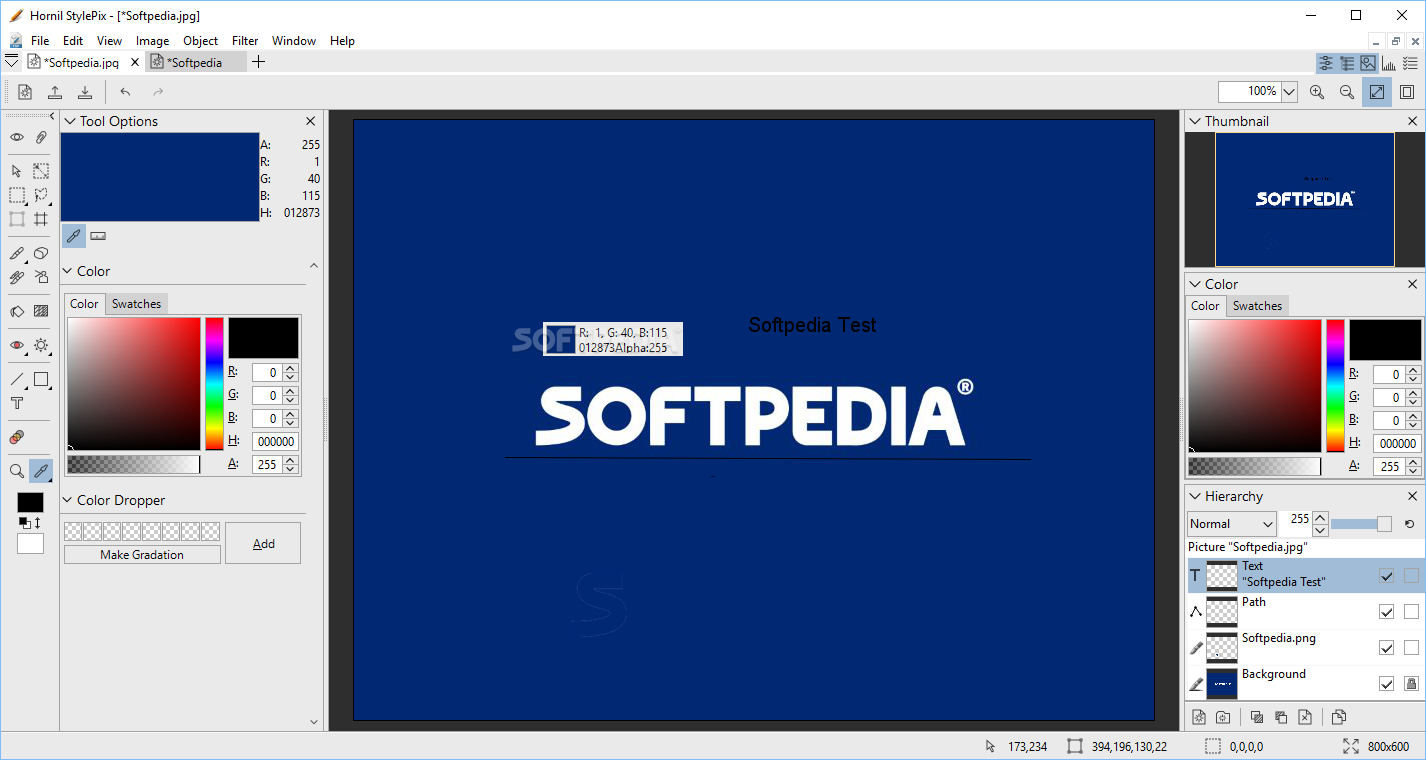Select the Crop grid tool
1426x760 pixels.
click(41, 219)
